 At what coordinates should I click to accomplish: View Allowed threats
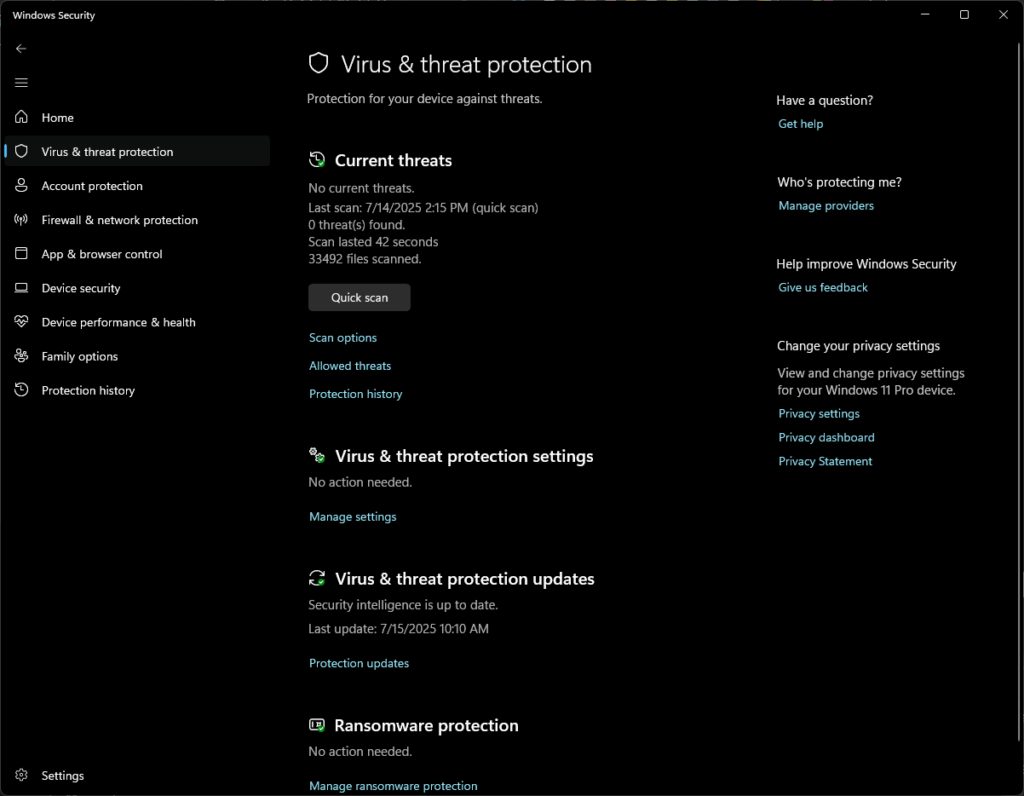coord(349,365)
